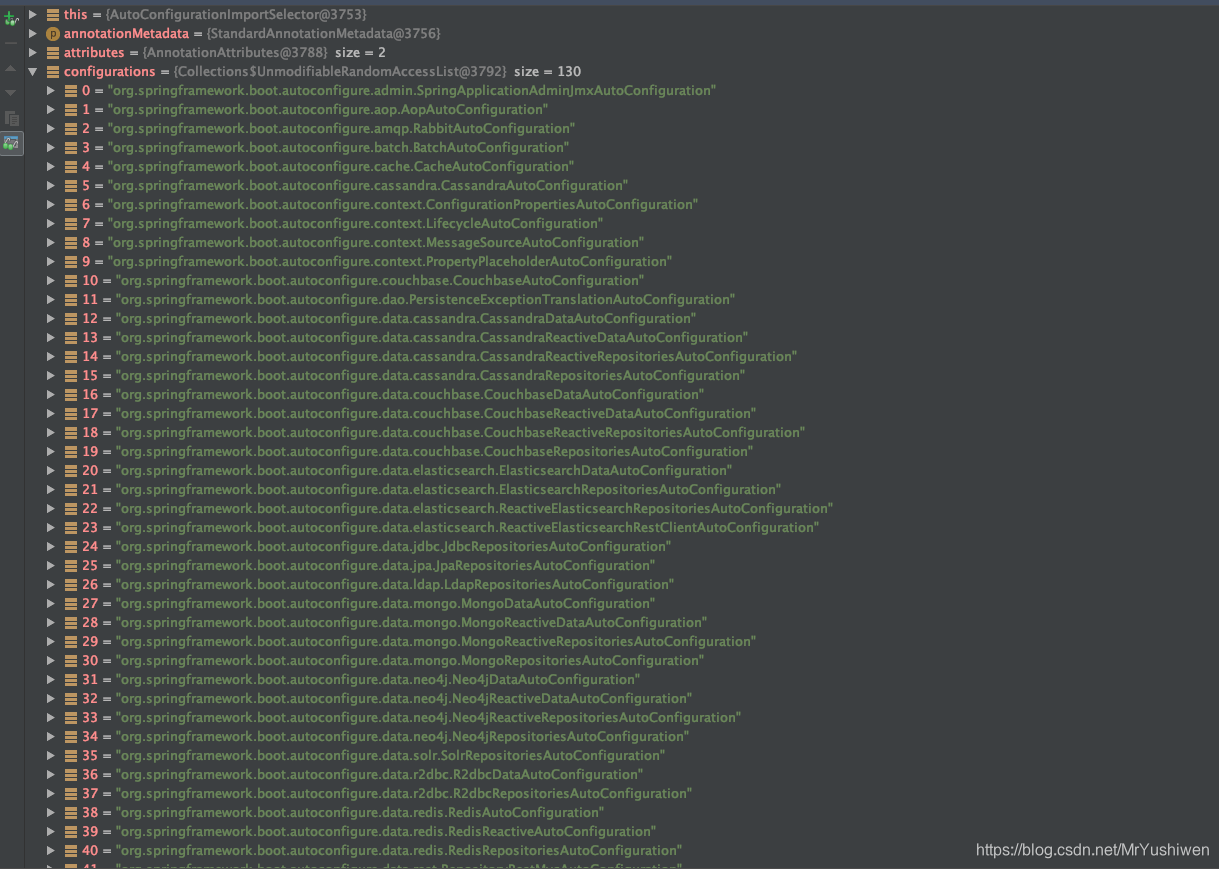This screenshot has height=869, width=1219.
Task: Select the jpa.JpaRepositoriesAutoConfiguration string
Action: pos(385,566)
